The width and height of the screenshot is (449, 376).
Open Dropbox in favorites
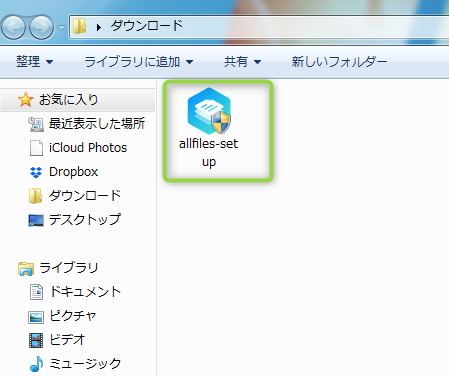[x=74, y=172]
